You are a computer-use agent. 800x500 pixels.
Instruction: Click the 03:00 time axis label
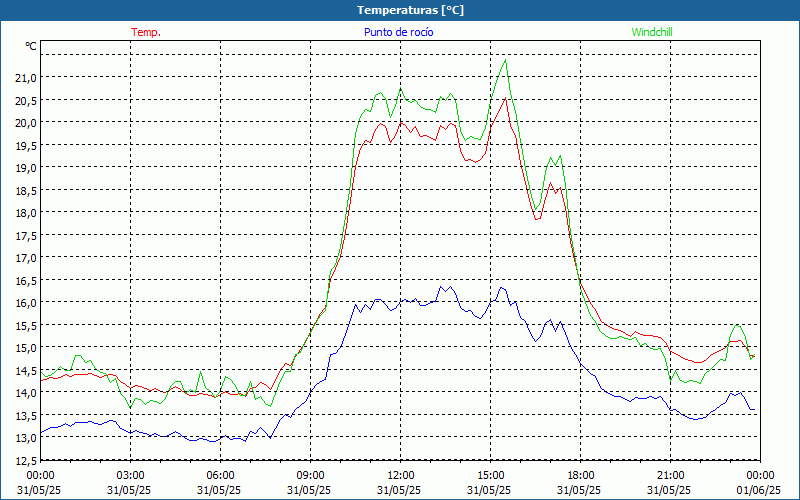(x=131, y=476)
